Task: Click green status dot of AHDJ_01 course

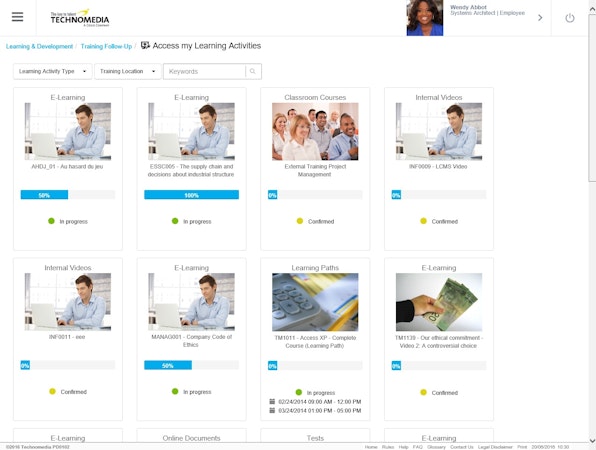Action: point(51,221)
